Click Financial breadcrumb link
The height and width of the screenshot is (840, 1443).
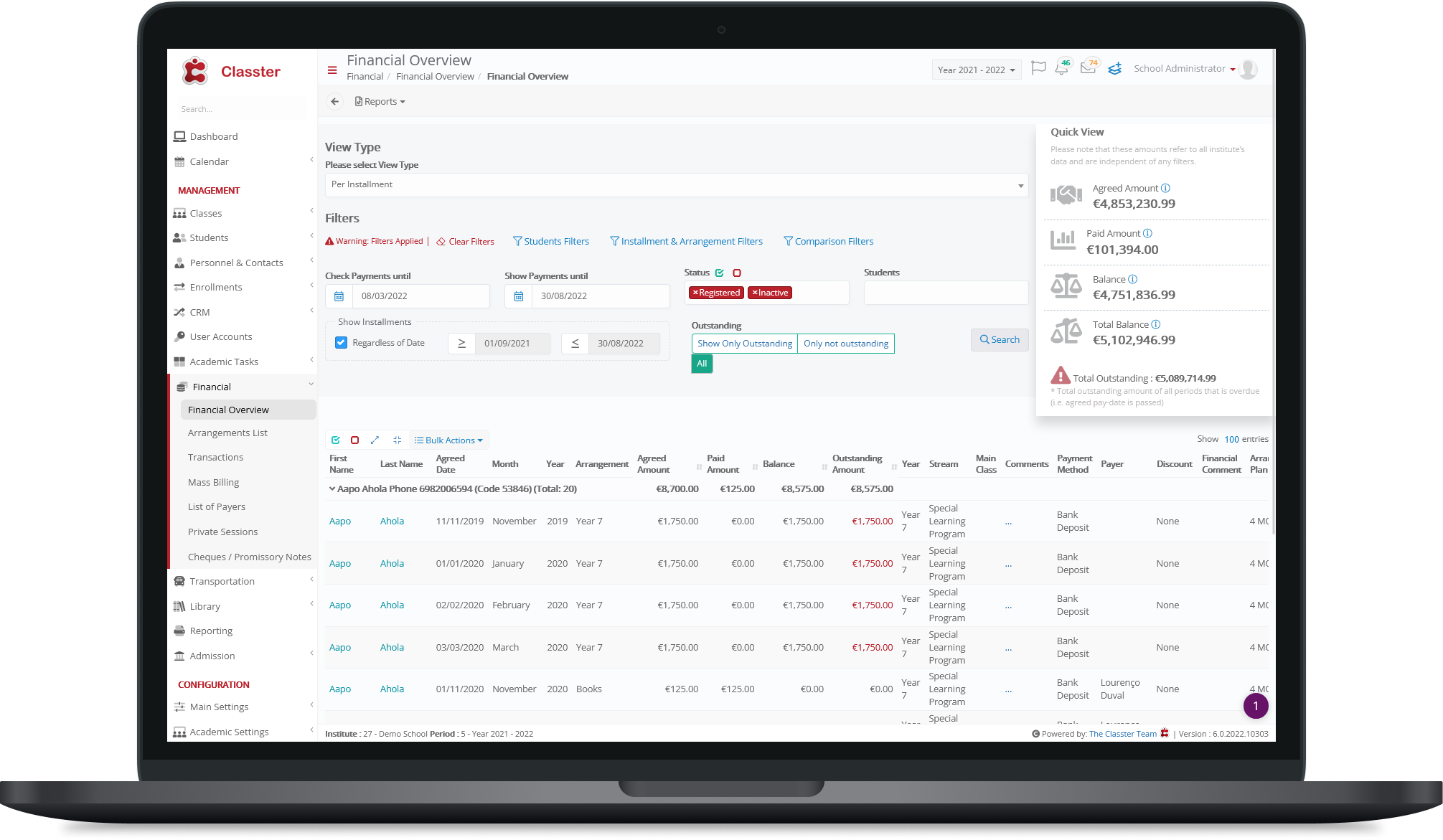(365, 77)
